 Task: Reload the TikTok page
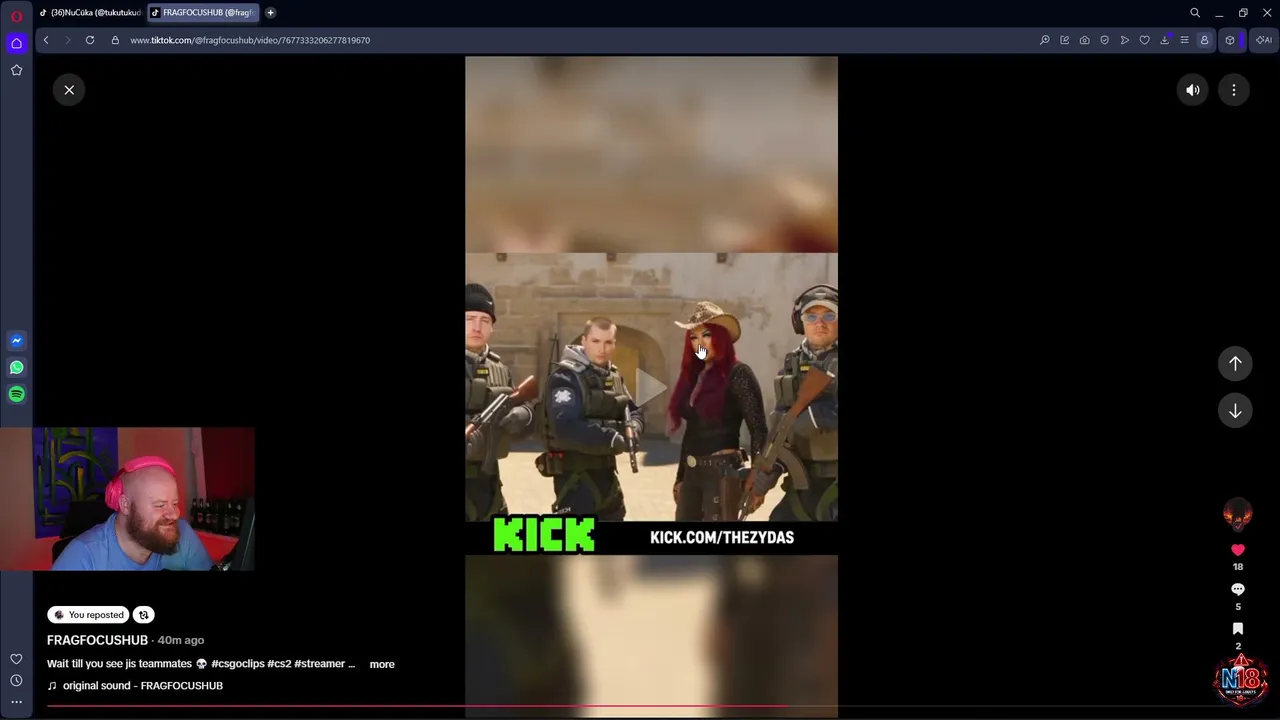pyautogui.click(x=90, y=40)
